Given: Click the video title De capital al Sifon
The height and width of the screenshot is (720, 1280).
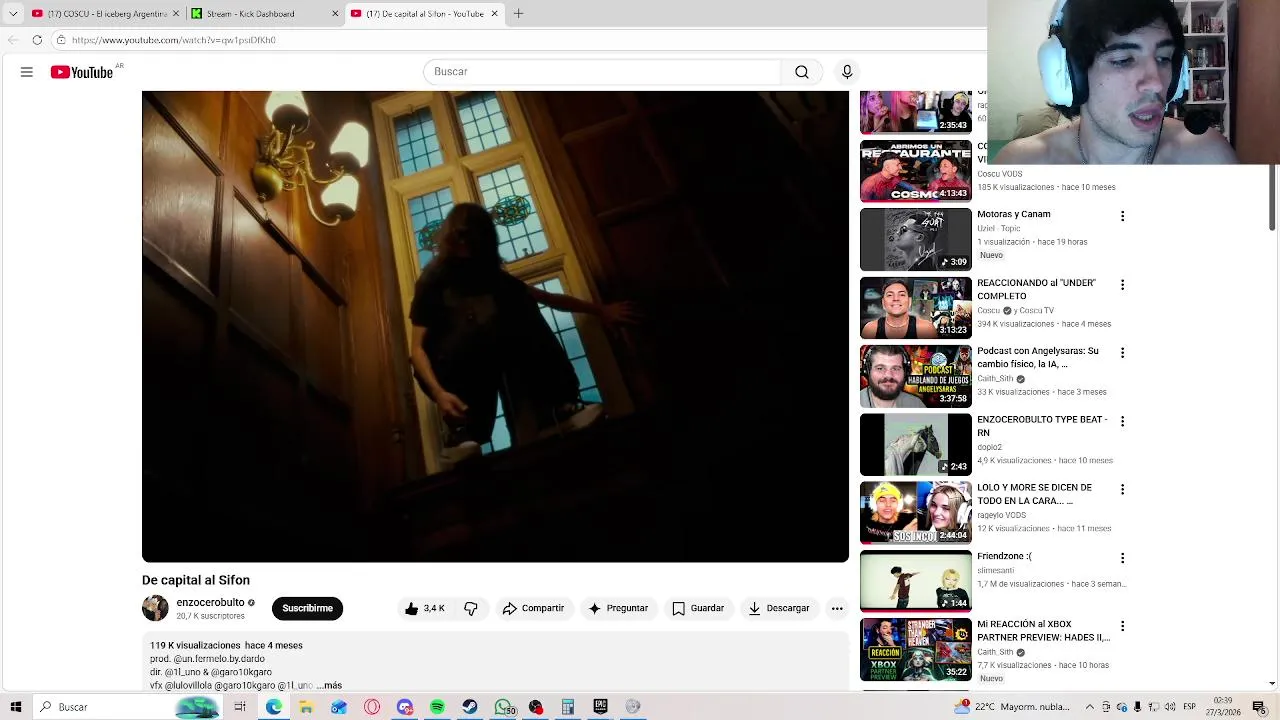Looking at the screenshot, I should click(196, 580).
